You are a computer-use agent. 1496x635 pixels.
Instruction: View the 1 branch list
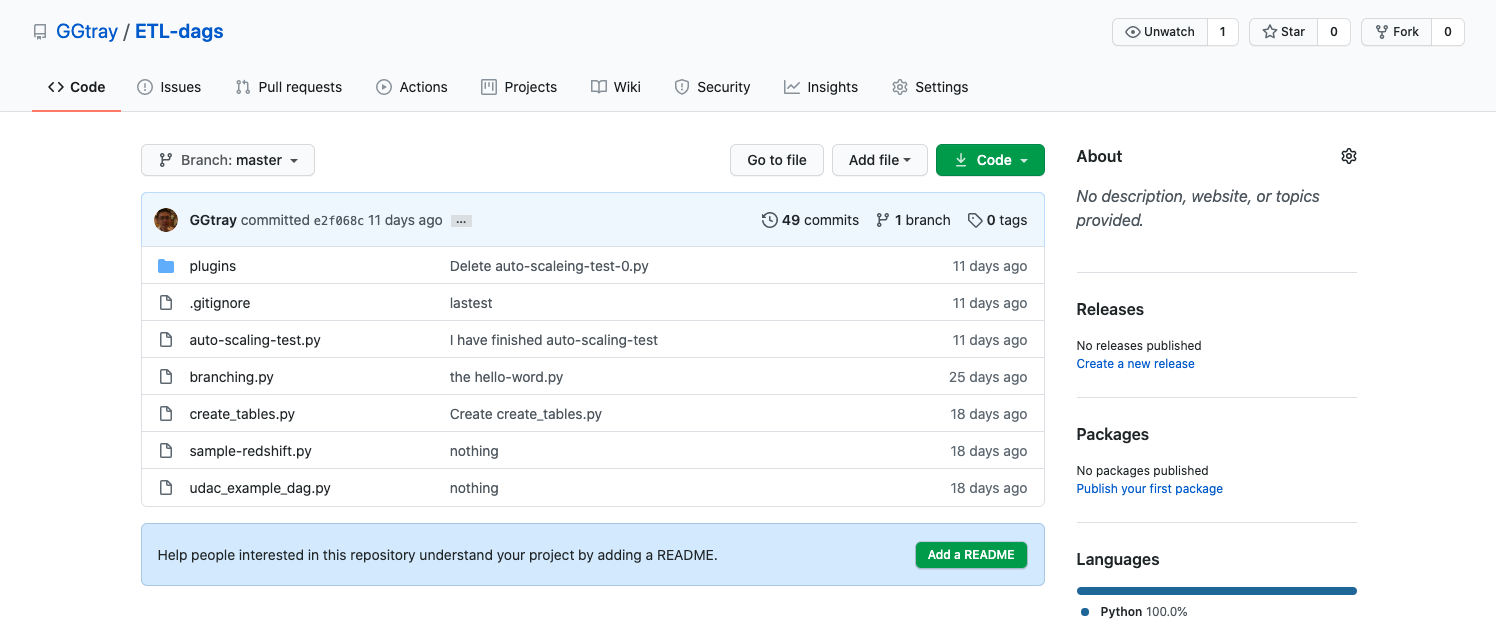coord(913,220)
